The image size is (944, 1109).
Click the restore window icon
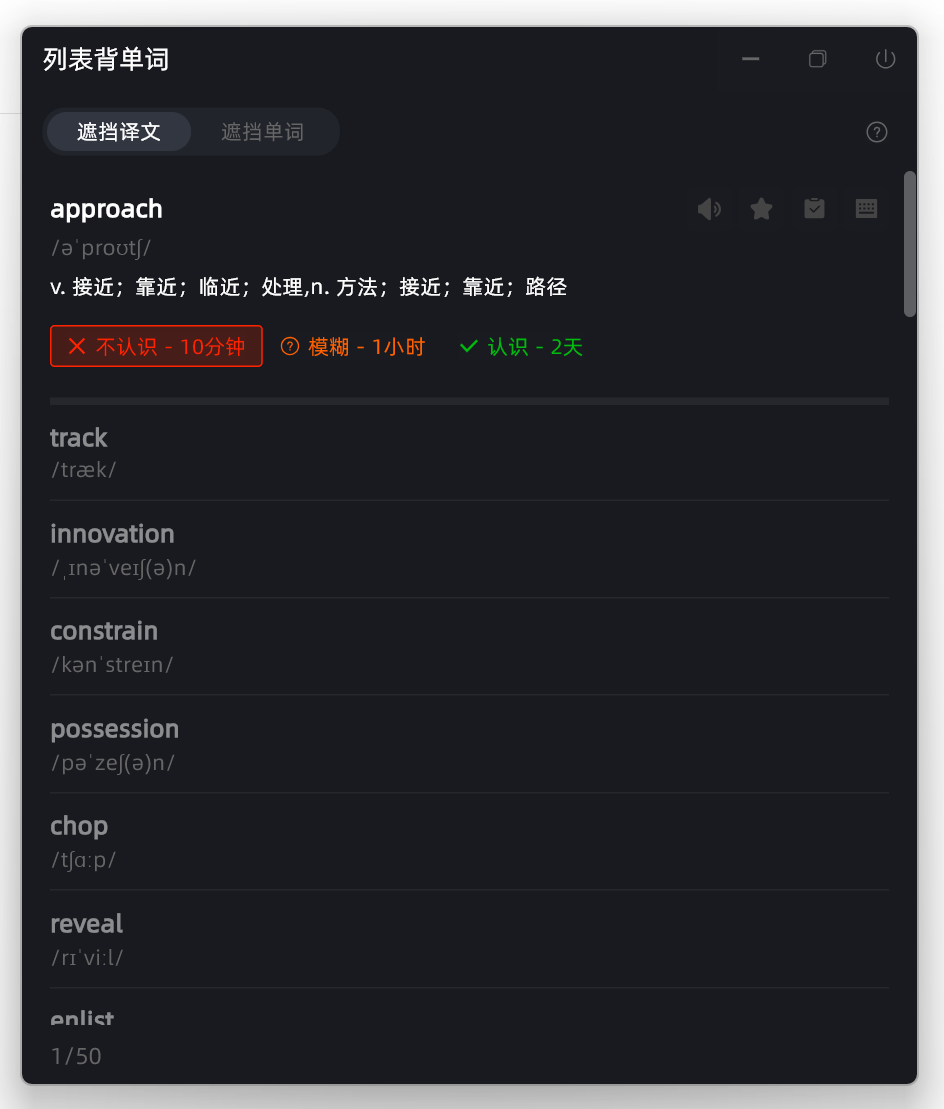tap(818, 59)
